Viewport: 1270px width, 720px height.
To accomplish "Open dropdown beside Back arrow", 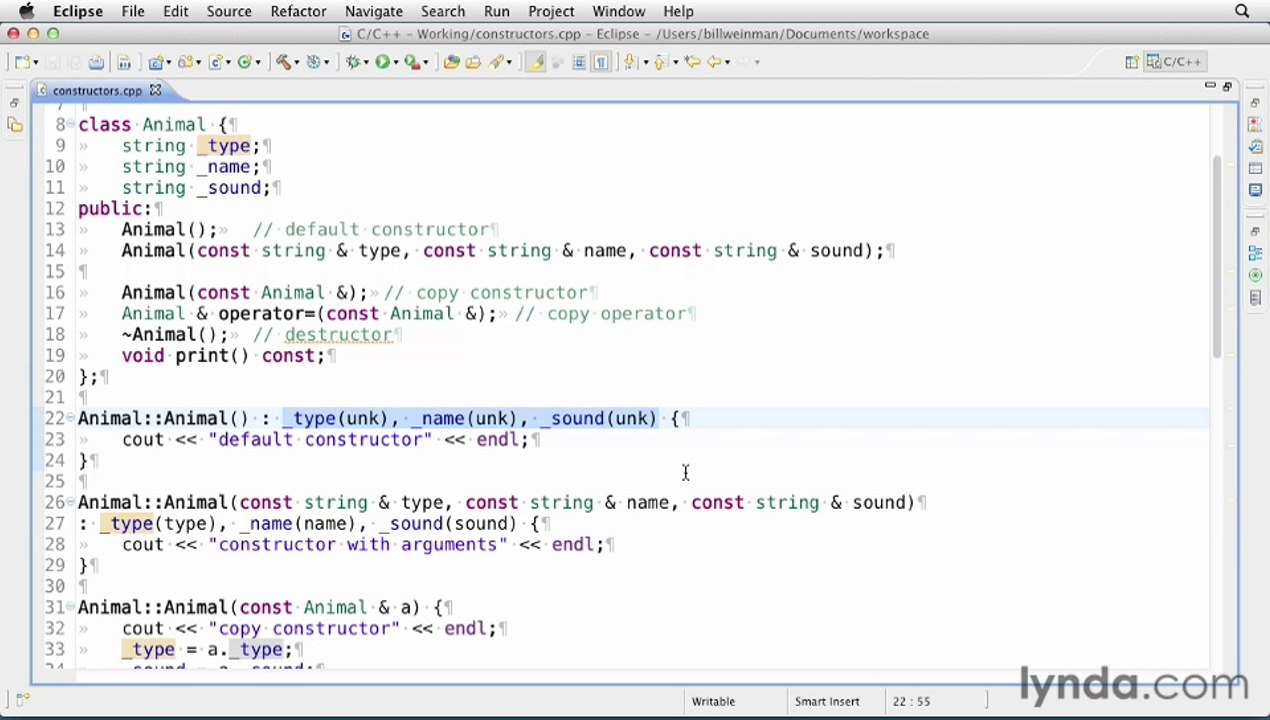I will (727, 62).
